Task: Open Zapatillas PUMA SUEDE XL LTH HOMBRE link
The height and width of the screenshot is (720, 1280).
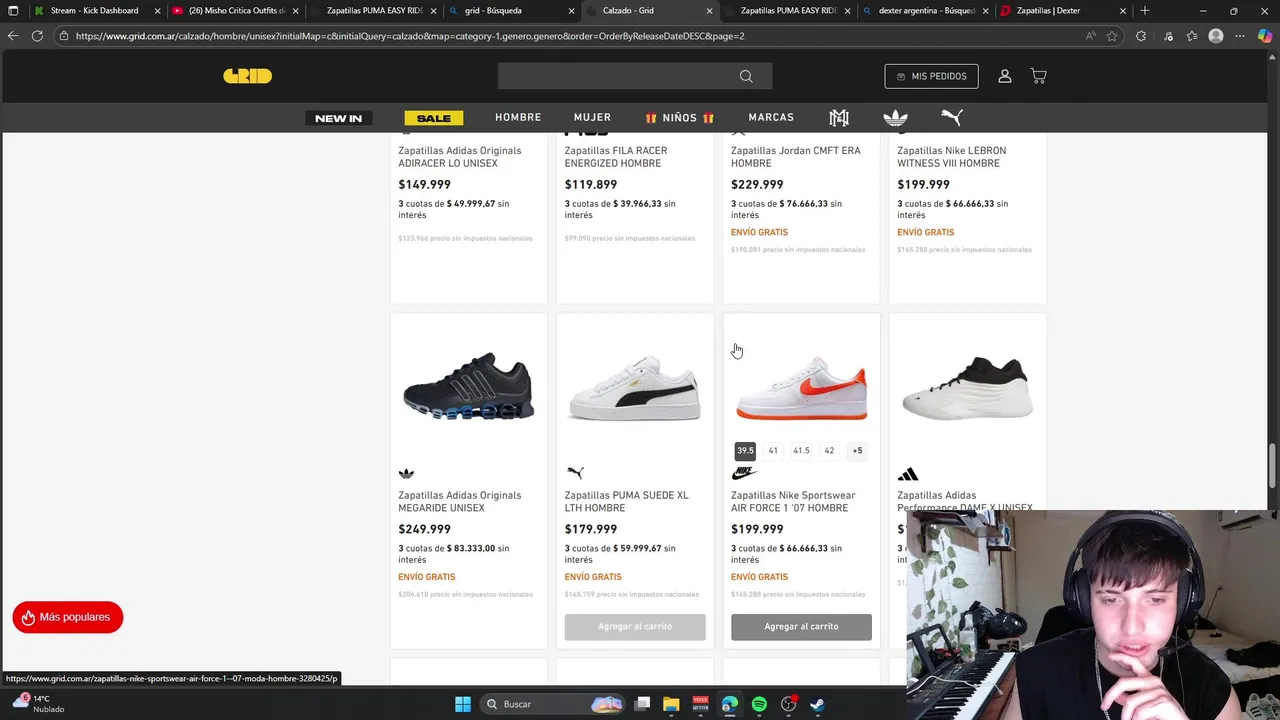Action: click(626, 501)
